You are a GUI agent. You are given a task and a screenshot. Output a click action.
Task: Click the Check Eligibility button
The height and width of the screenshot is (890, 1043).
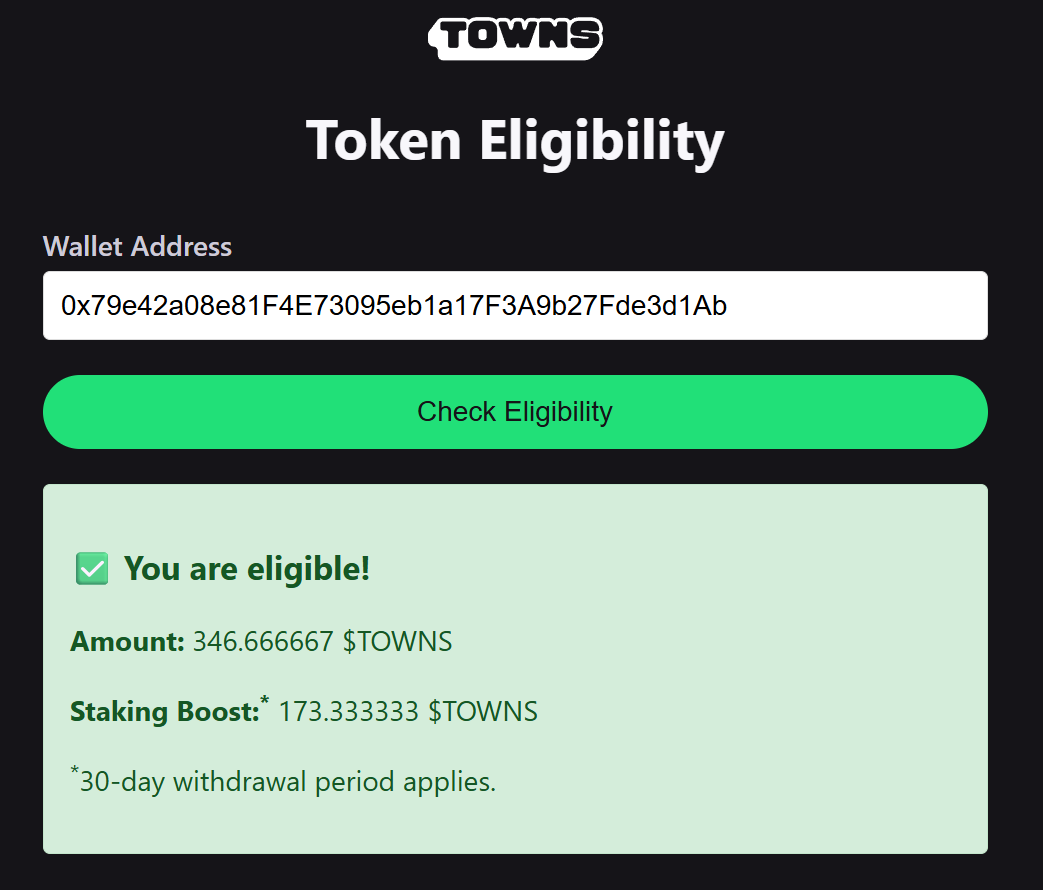[x=516, y=412]
